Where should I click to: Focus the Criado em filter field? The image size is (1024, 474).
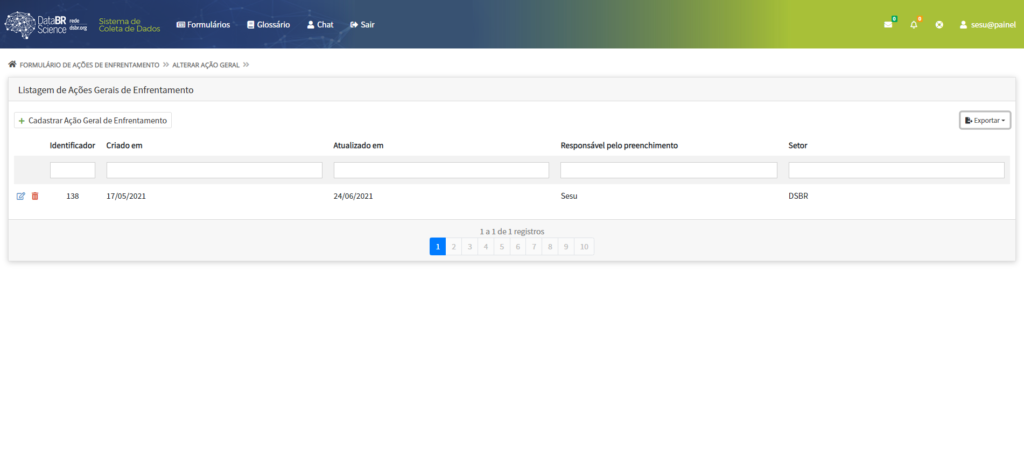click(214, 170)
